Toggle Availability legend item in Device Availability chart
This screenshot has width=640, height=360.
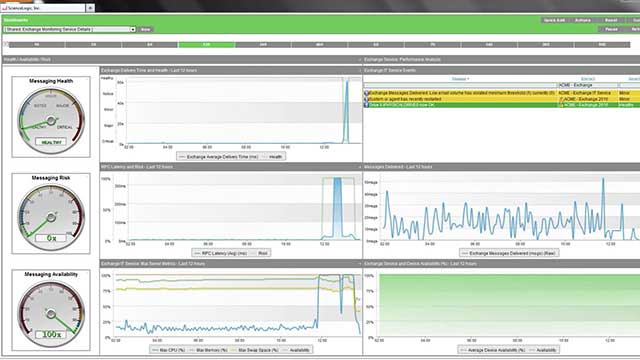pos(542,350)
